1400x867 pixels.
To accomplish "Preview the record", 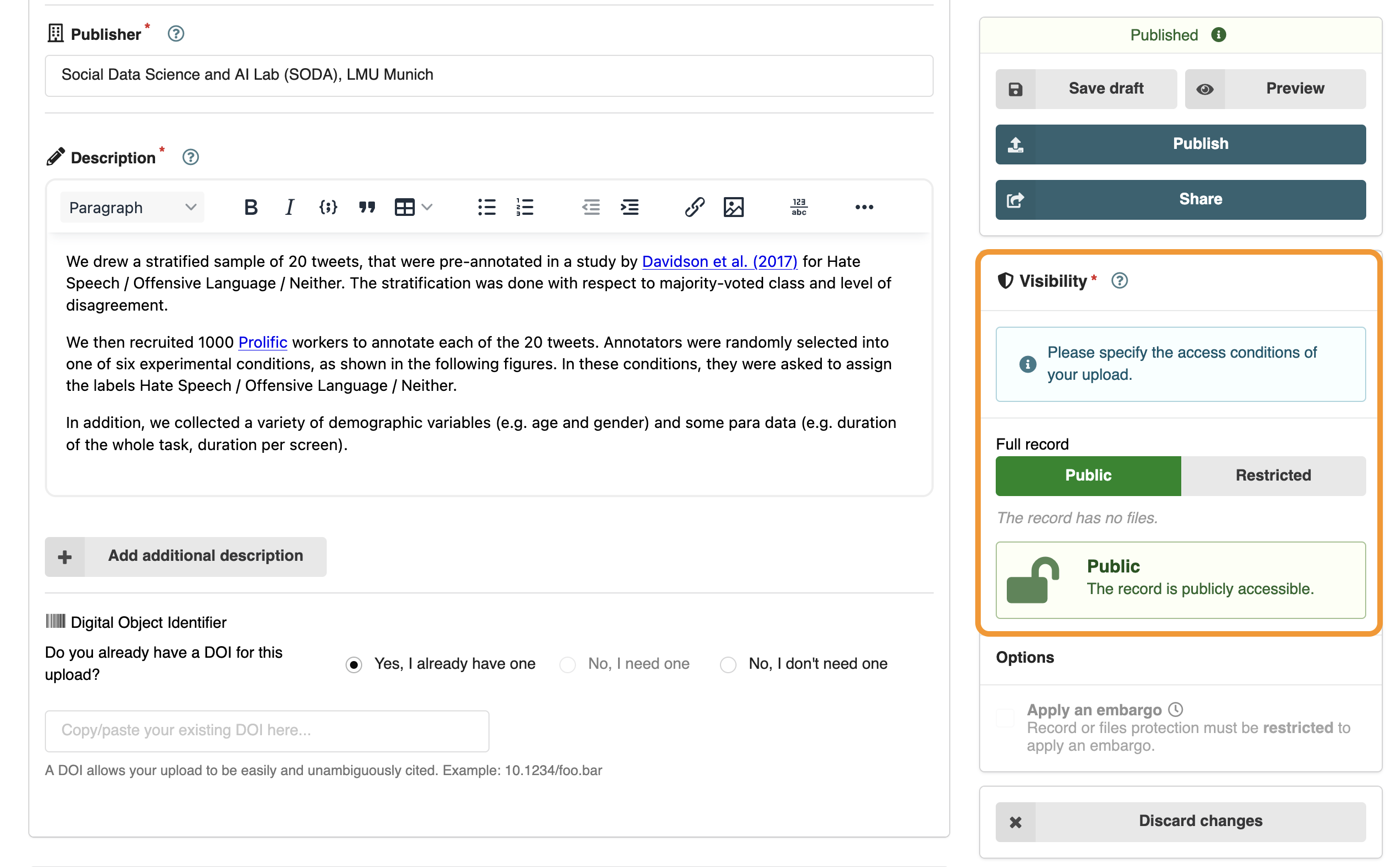I will [x=1275, y=89].
